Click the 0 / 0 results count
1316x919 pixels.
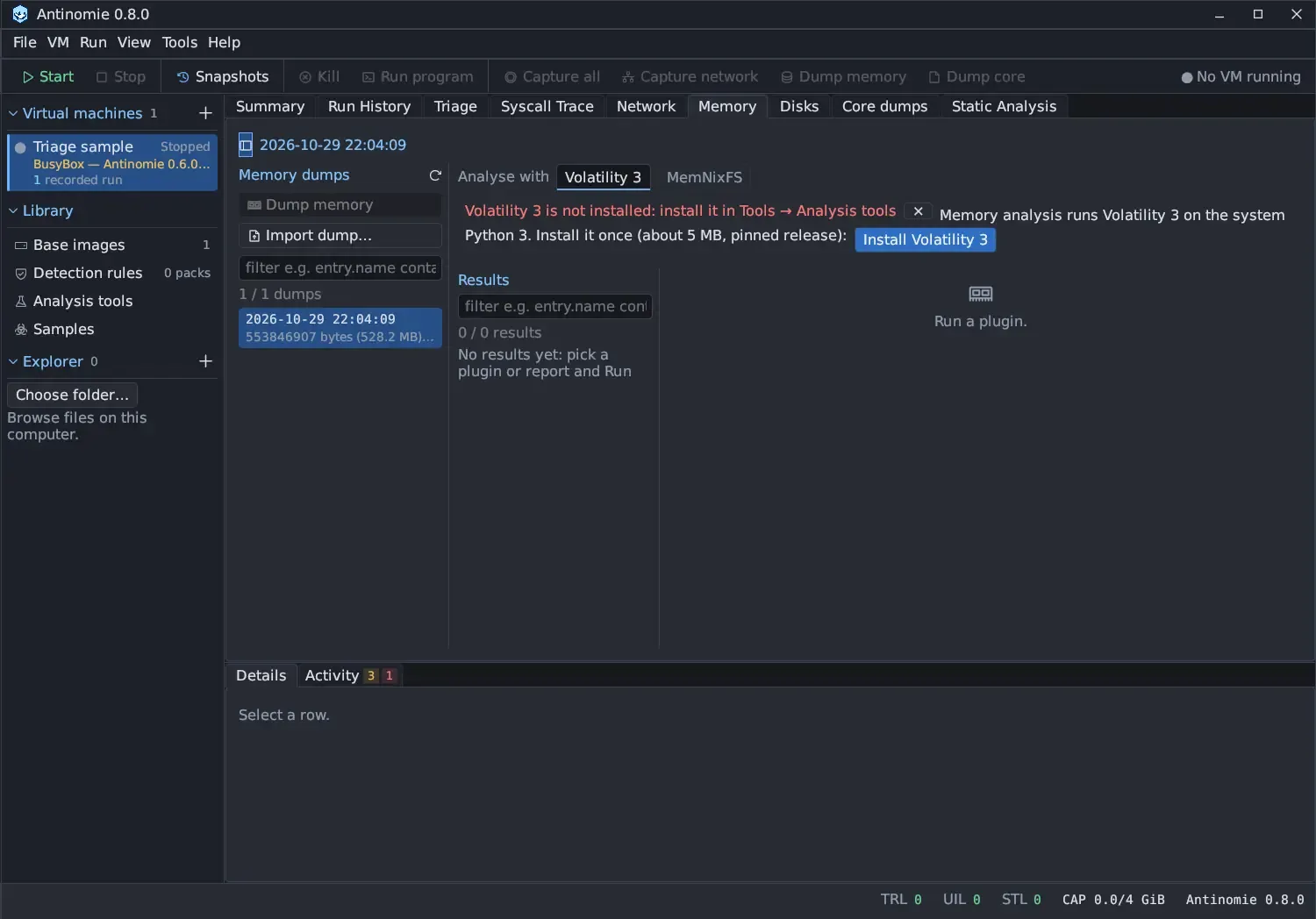point(499,332)
